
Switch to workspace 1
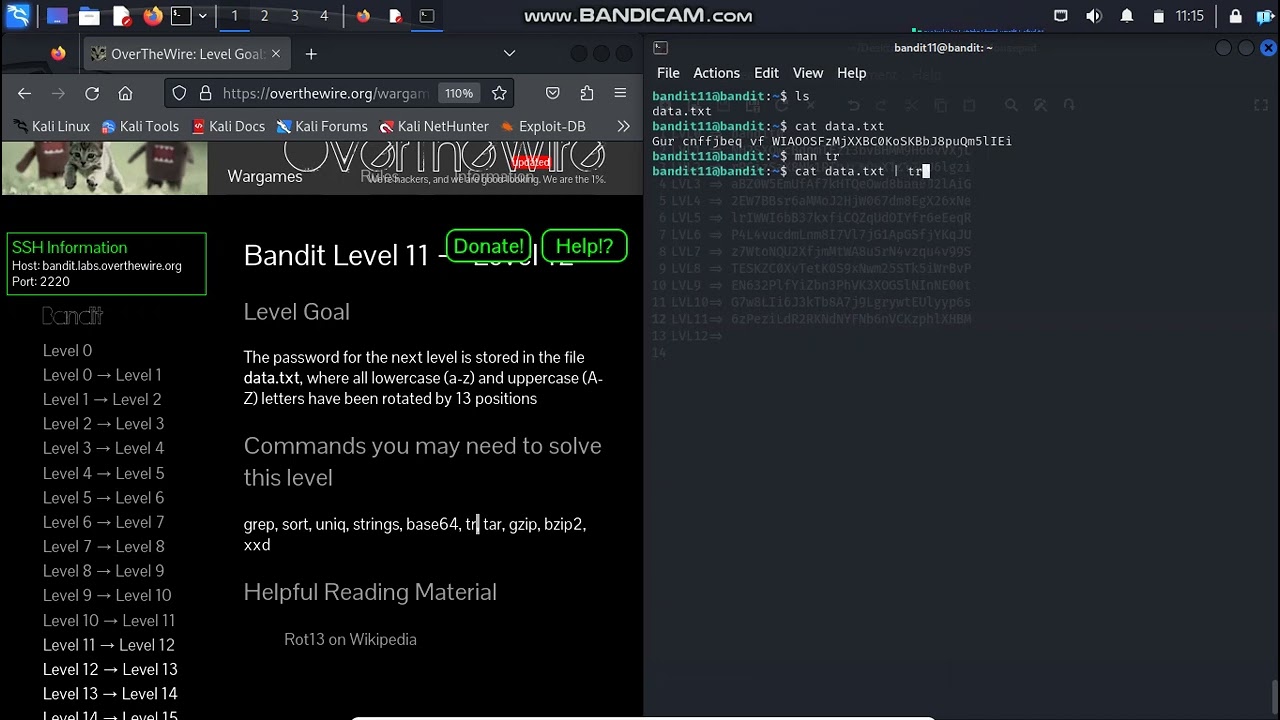pos(234,16)
